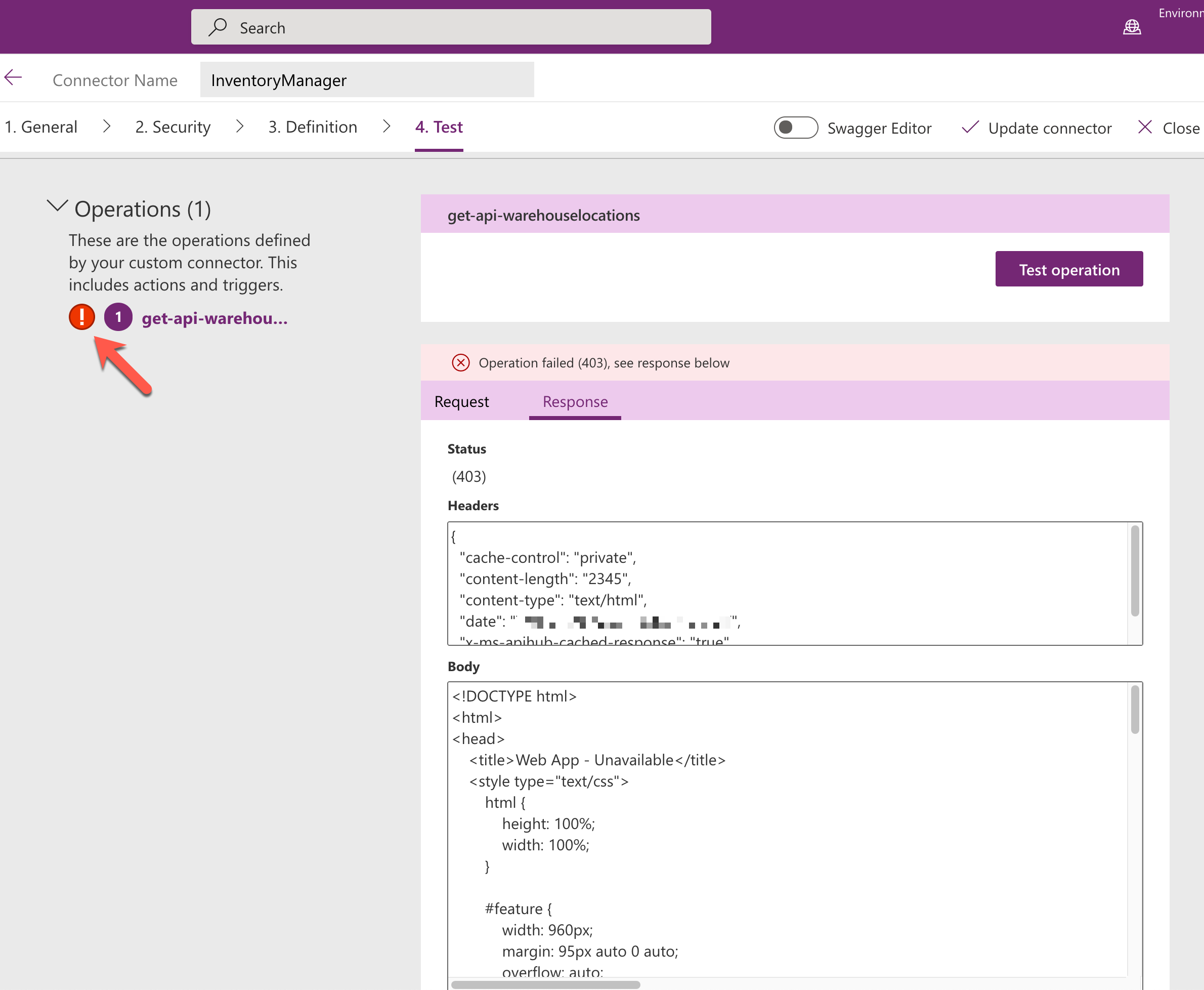Click the Headers vertical scrollbar
Viewport: 1204px width, 990px height.
(x=1135, y=570)
